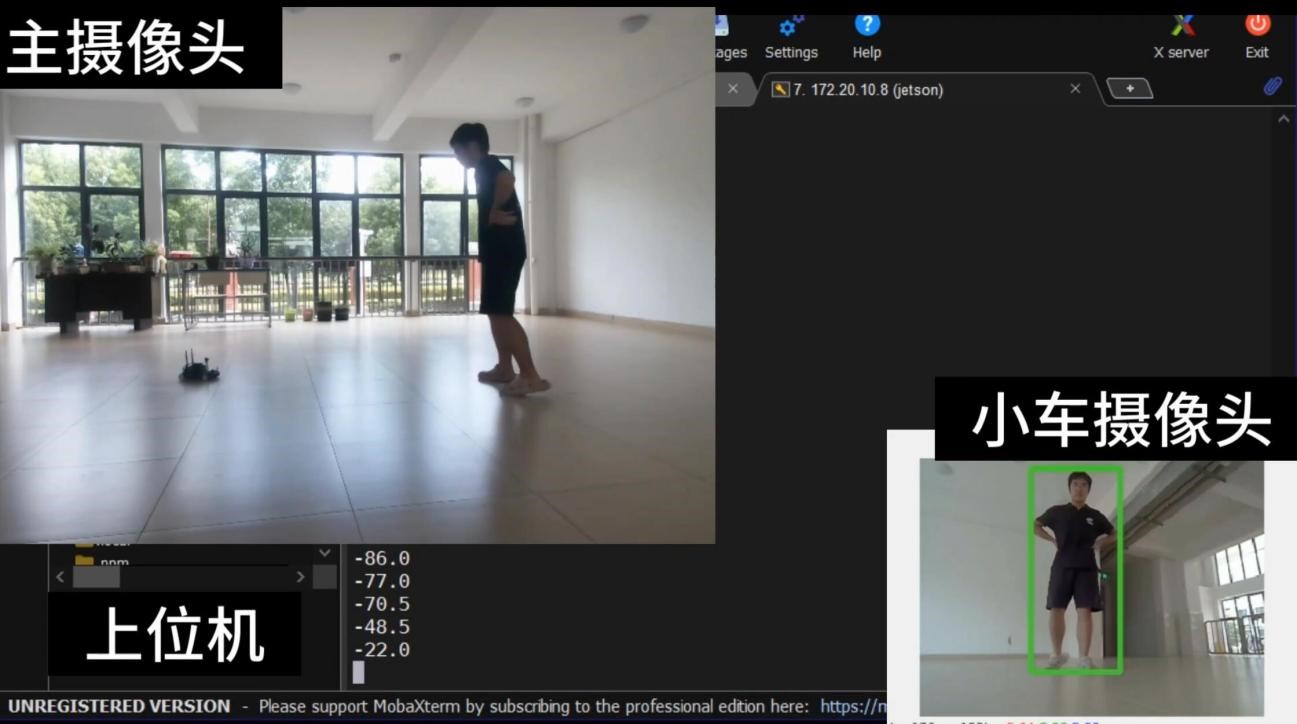The width and height of the screenshot is (1297, 724).
Task: Click the terminal cursor below -22.0
Action: [358, 673]
